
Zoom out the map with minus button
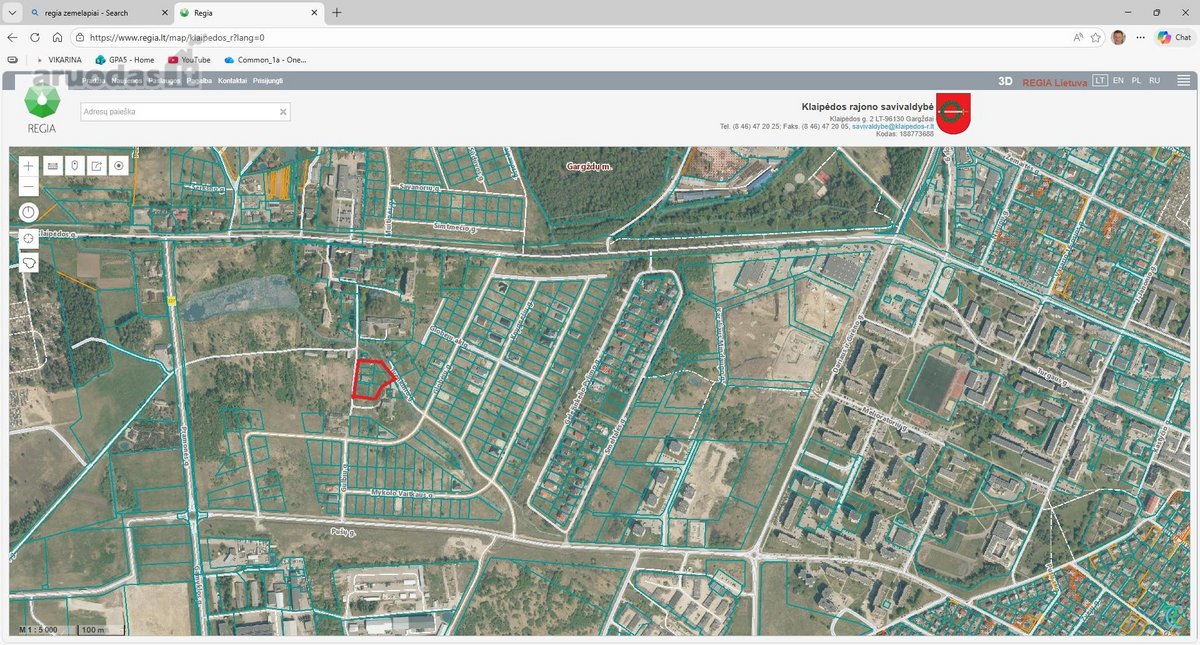click(28, 186)
